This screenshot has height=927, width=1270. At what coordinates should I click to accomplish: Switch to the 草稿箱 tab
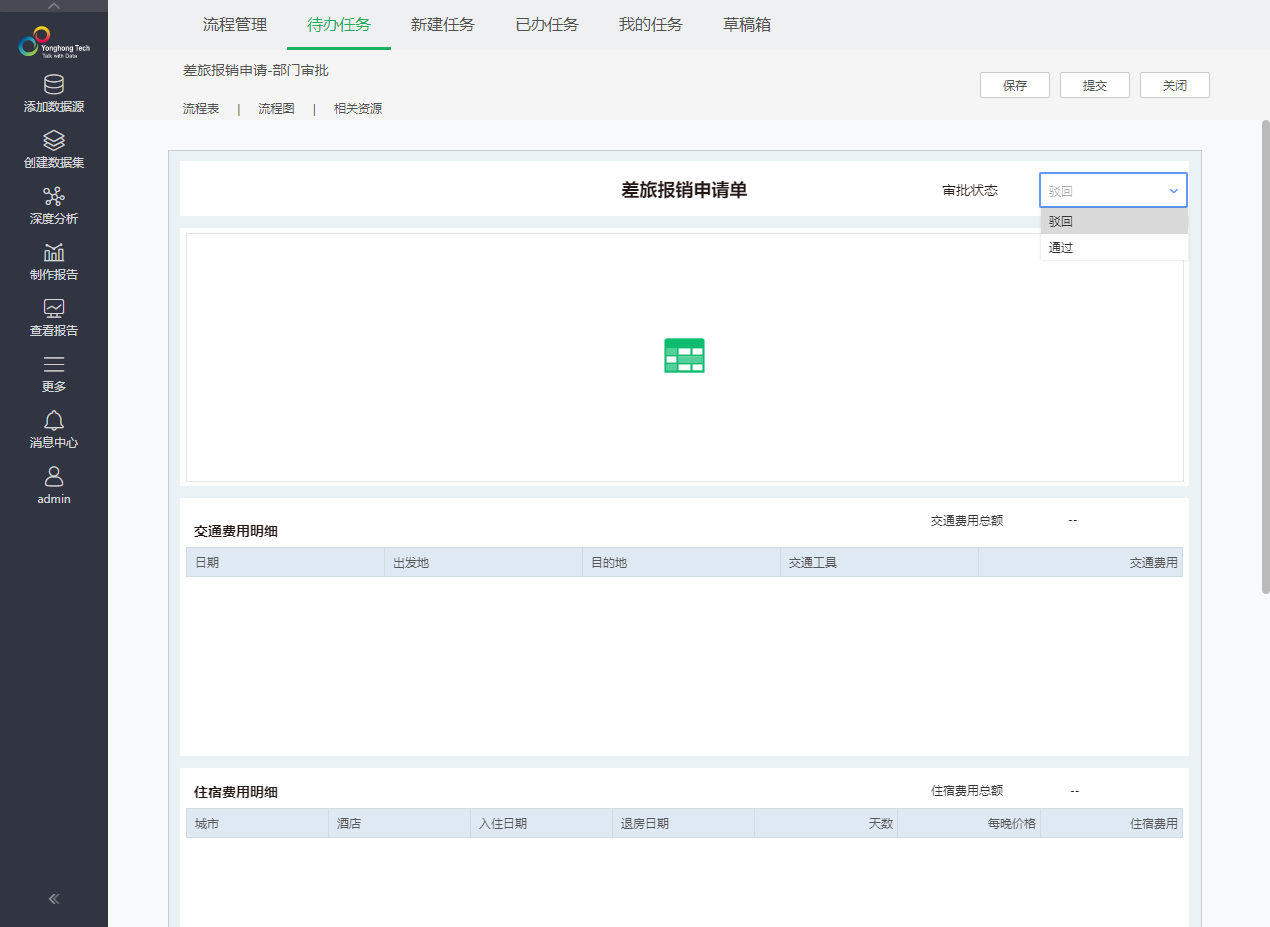point(747,24)
